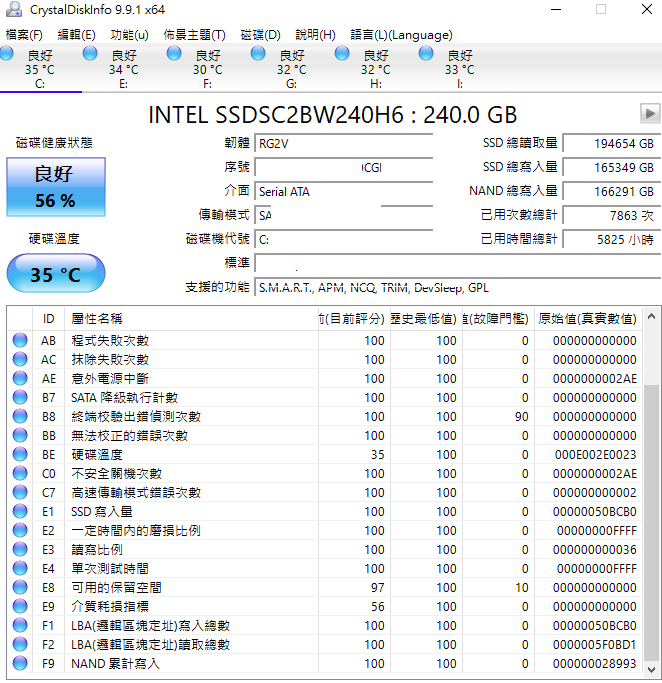Open the 佈景主題(T) menu
The image size is (662, 683).
pyautogui.click(x=194, y=35)
